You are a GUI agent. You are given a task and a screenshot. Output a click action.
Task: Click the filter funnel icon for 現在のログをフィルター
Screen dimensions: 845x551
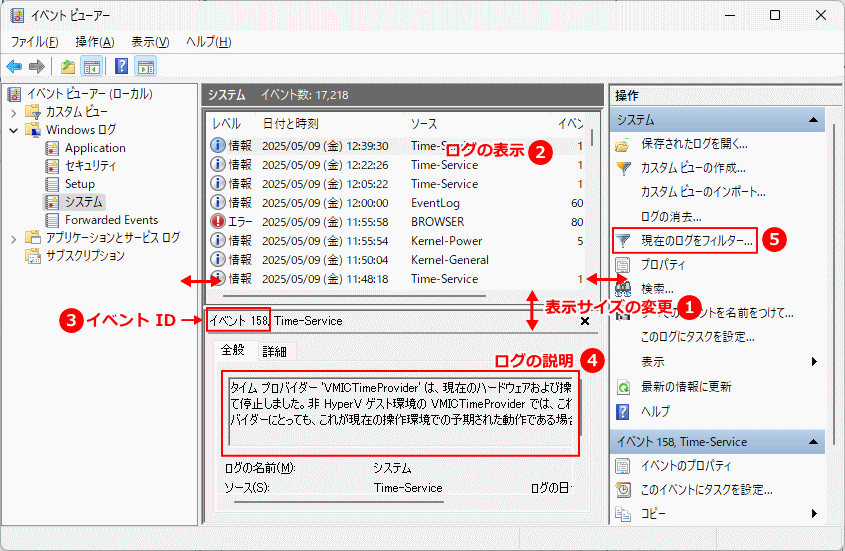coord(623,241)
